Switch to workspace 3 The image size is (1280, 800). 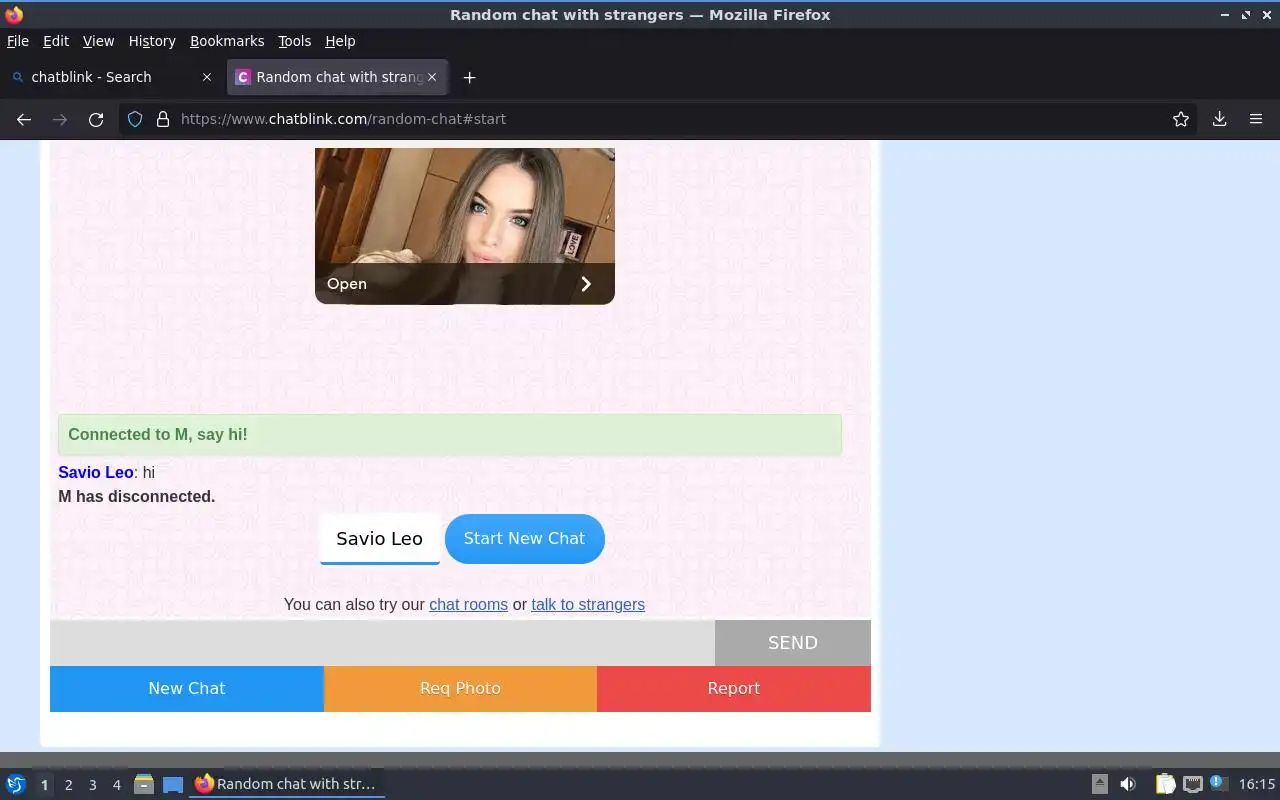tap(93, 785)
